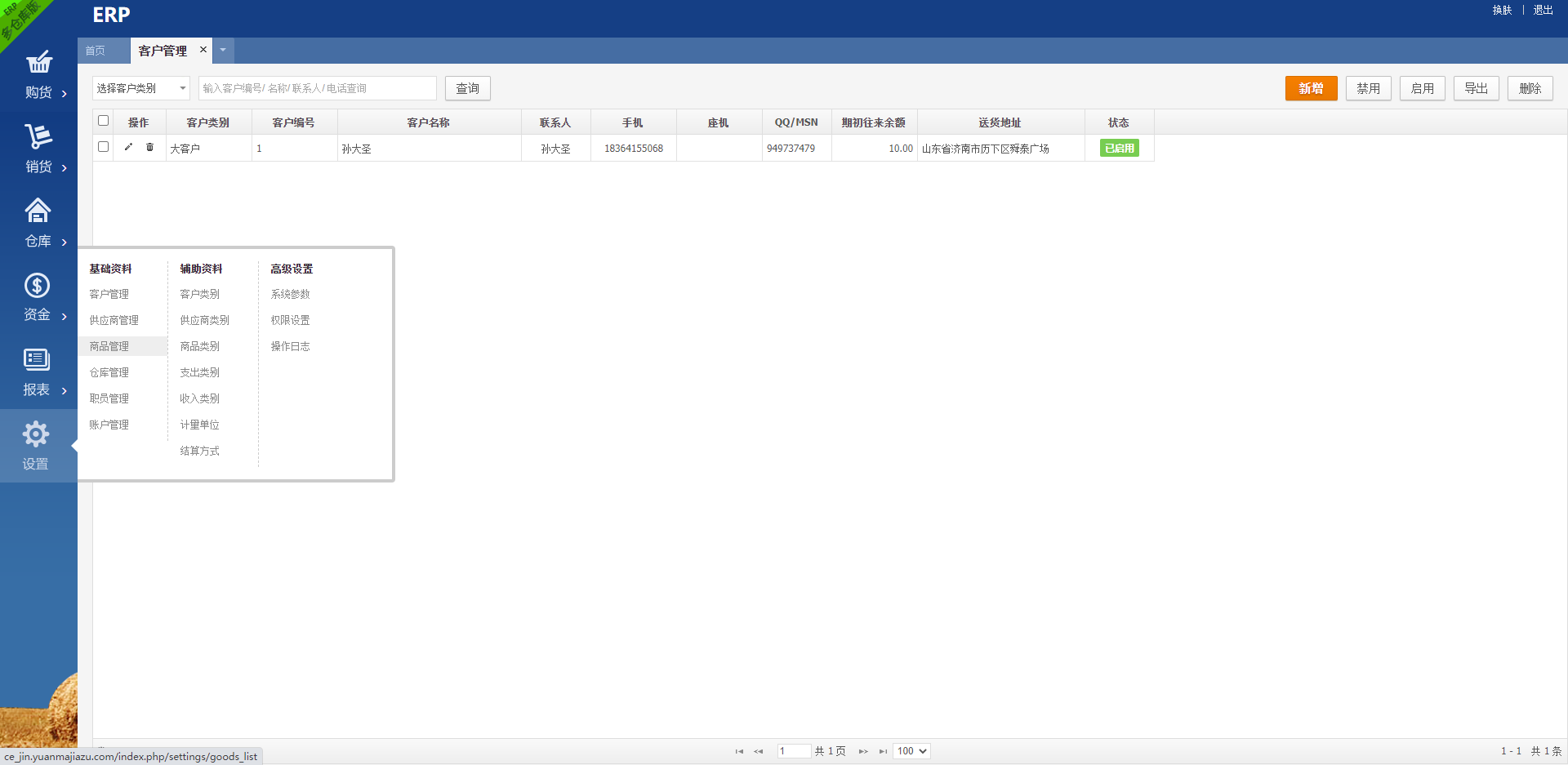1568x765 pixels.
Task: Delete customer 孙大圣 with trash icon
Action: [149, 147]
